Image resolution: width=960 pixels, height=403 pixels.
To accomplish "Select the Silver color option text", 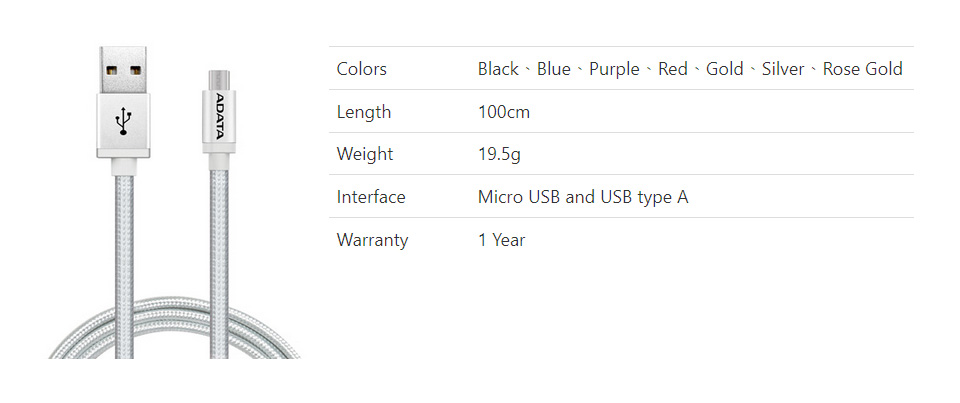I will 782,69.
